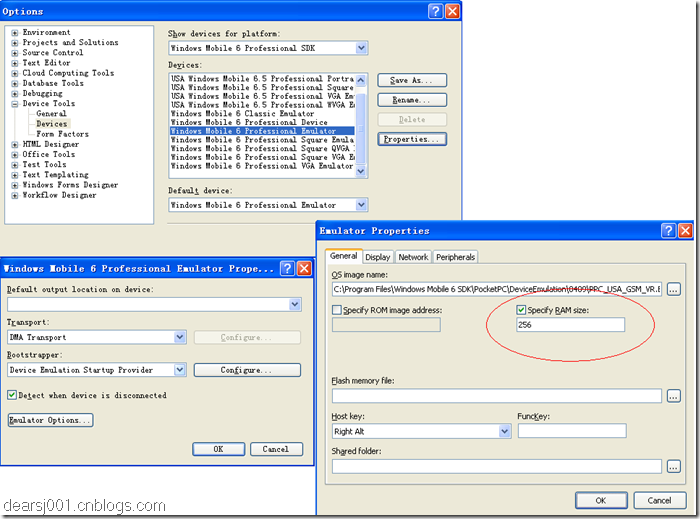Browse for Shared folder
Image resolution: width=700 pixels, height=519 pixels.
click(674, 466)
